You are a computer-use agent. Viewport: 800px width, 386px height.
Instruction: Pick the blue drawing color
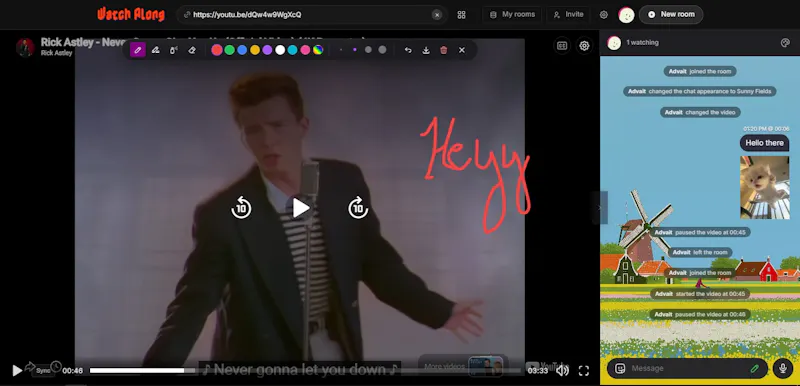pyautogui.click(x=242, y=50)
